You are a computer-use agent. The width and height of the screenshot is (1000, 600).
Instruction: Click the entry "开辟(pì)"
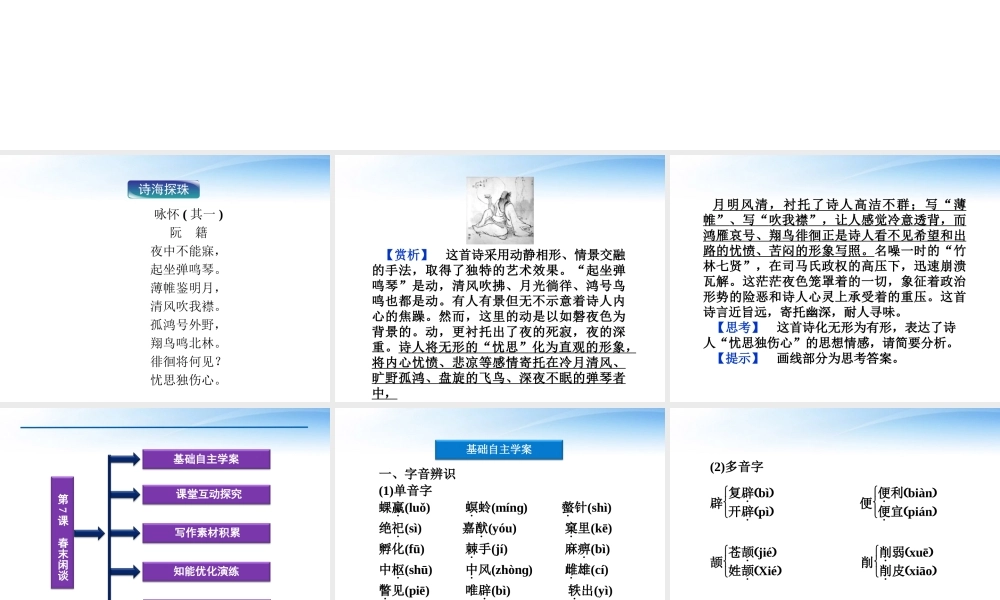[x=751, y=512]
